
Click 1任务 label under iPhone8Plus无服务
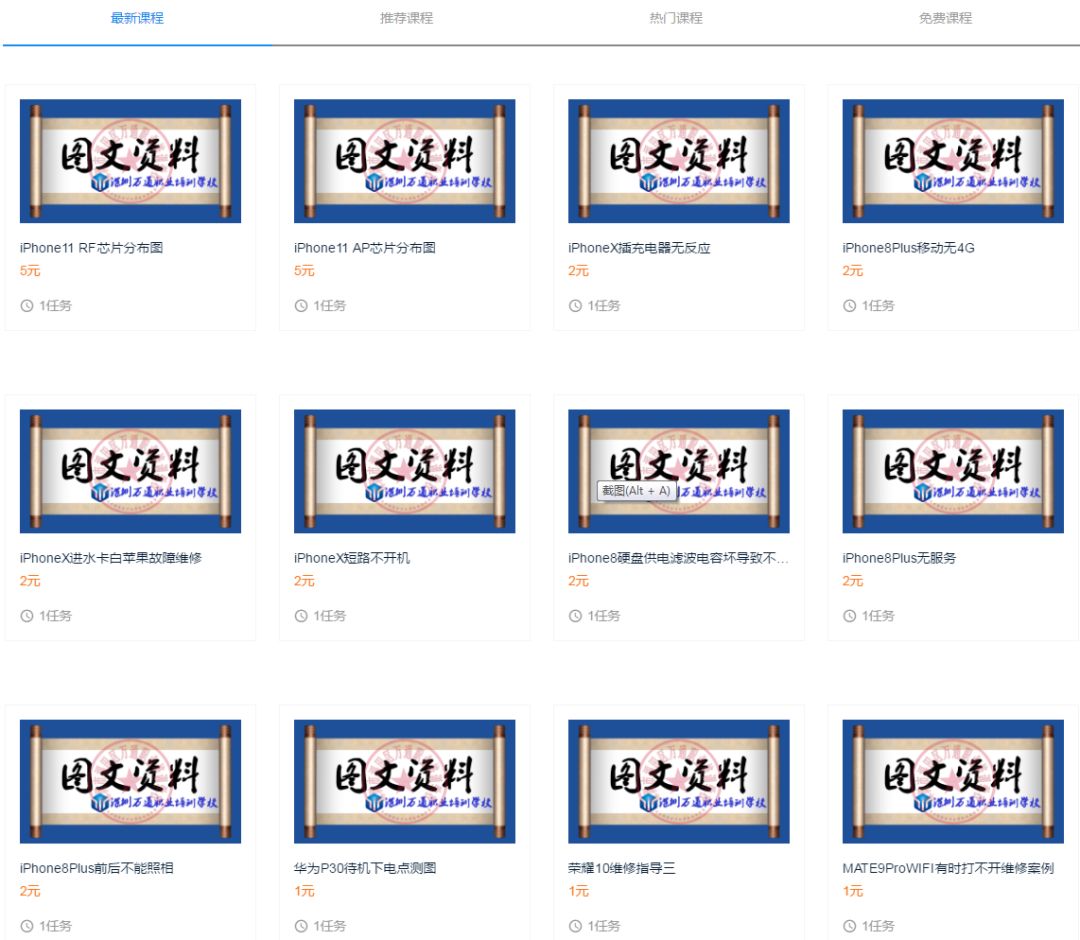coord(878,616)
